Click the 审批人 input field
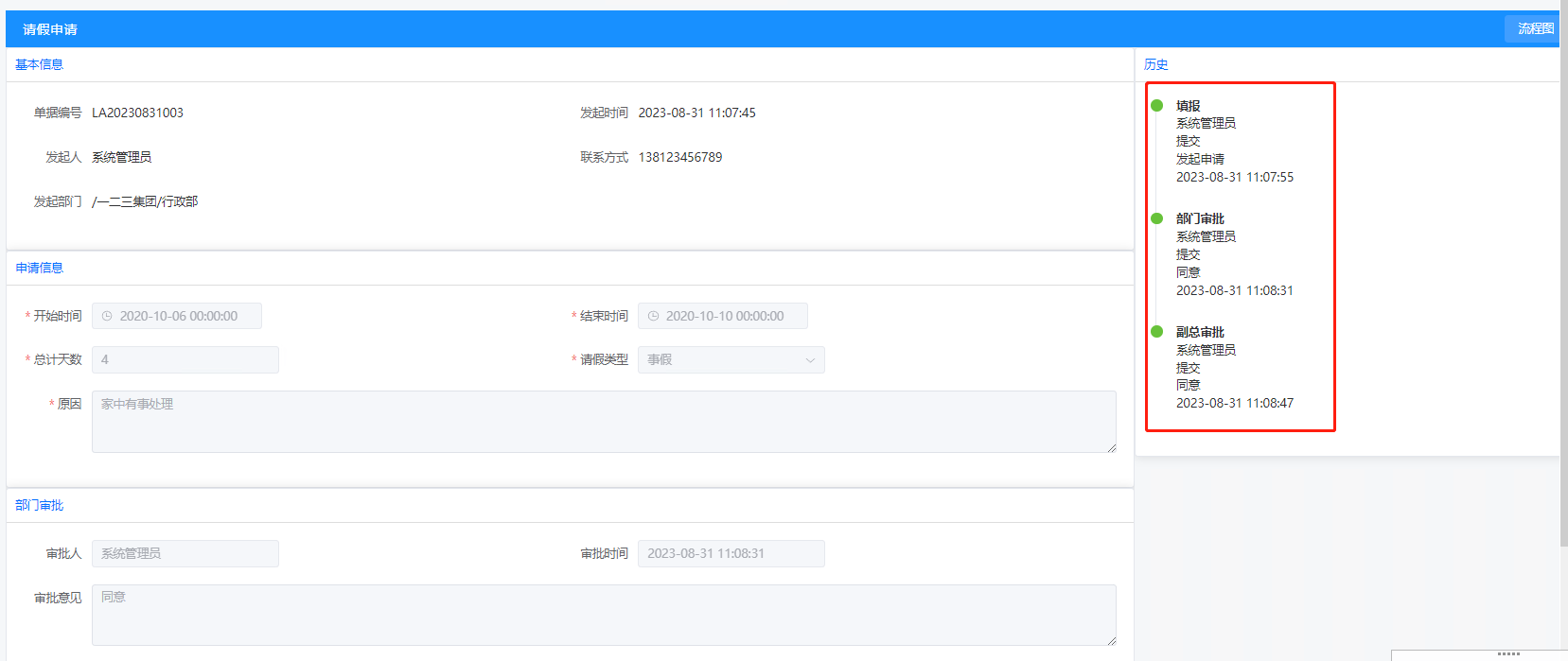The height and width of the screenshot is (661, 1568). [185, 553]
